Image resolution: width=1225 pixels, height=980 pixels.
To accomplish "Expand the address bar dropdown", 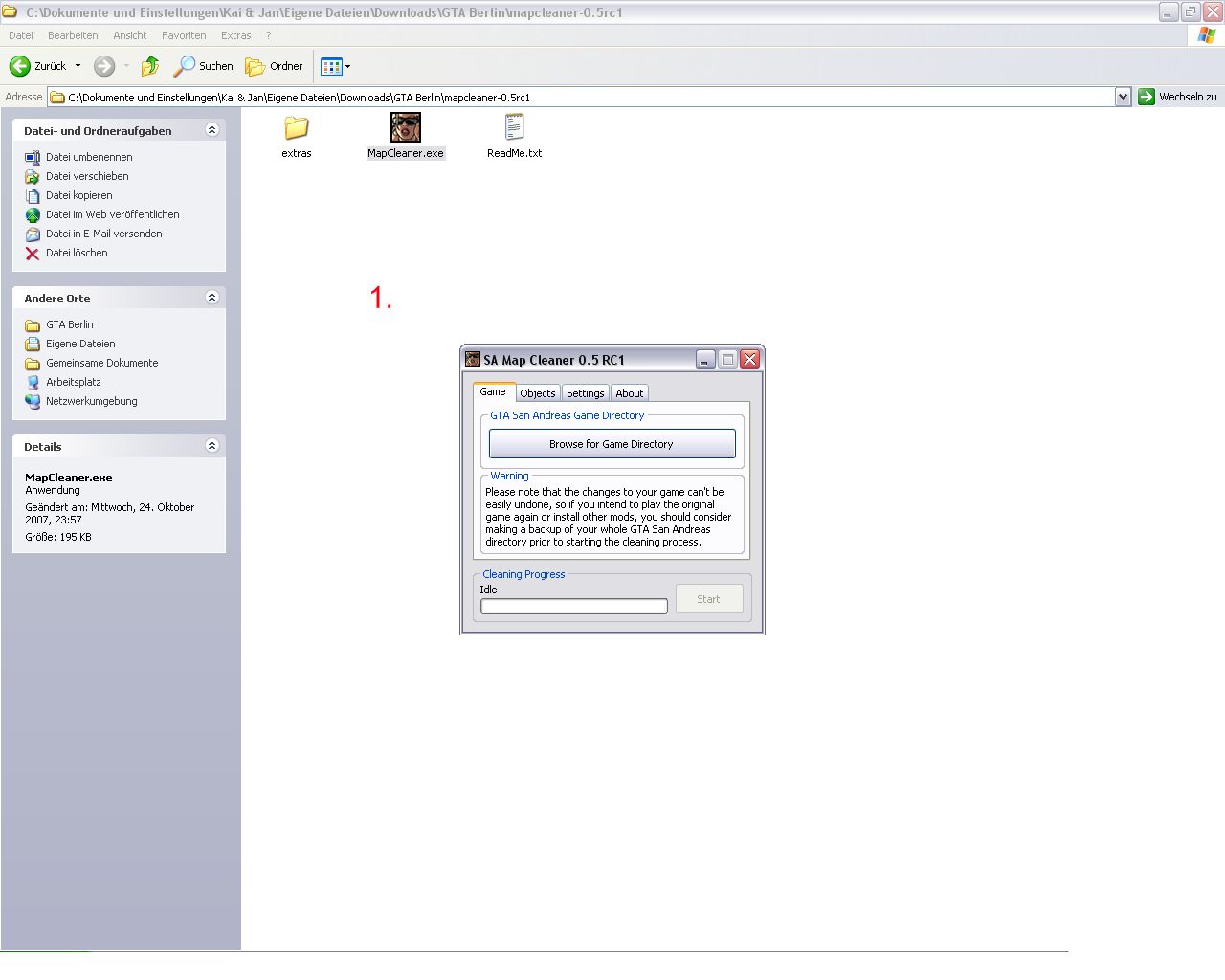I will point(1123,97).
